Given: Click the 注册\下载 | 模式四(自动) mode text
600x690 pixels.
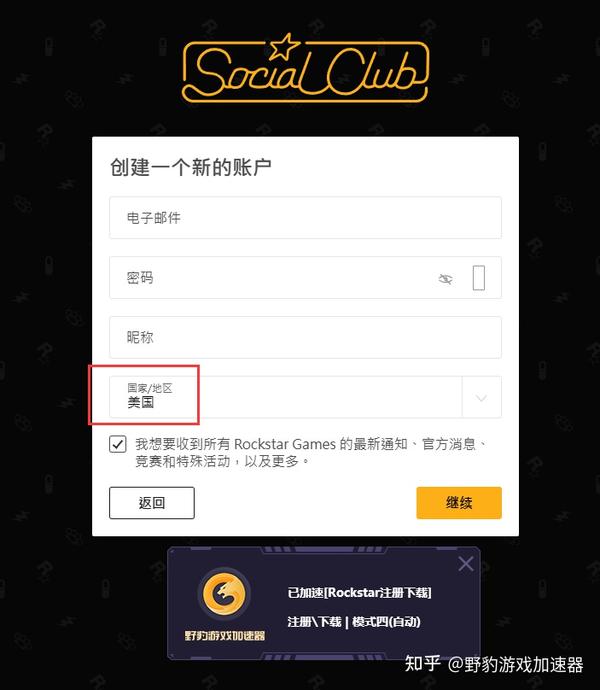Looking at the screenshot, I should click(354, 622).
